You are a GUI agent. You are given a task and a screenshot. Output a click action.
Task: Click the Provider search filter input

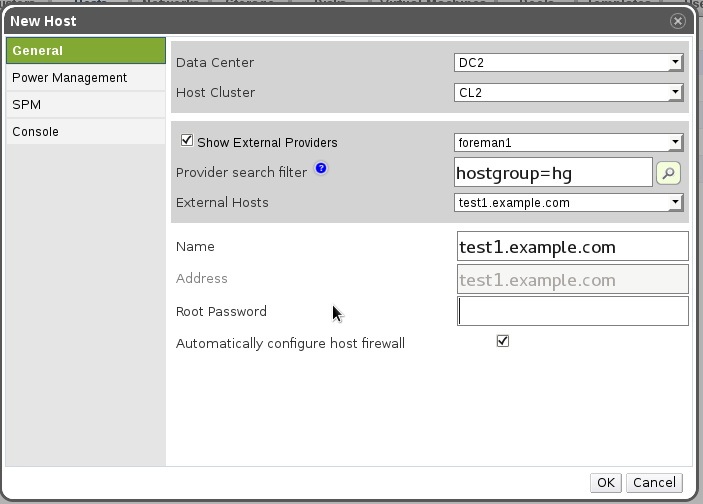pyautogui.click(x=552, y=173)
